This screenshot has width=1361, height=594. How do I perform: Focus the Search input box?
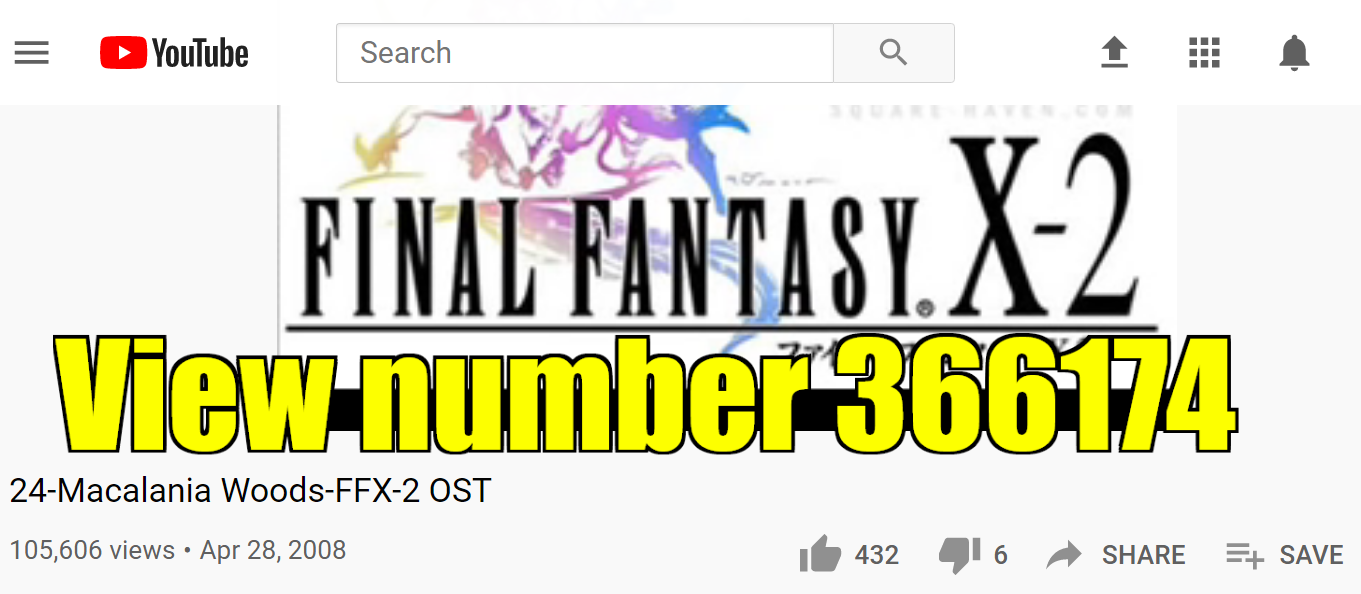585,53
